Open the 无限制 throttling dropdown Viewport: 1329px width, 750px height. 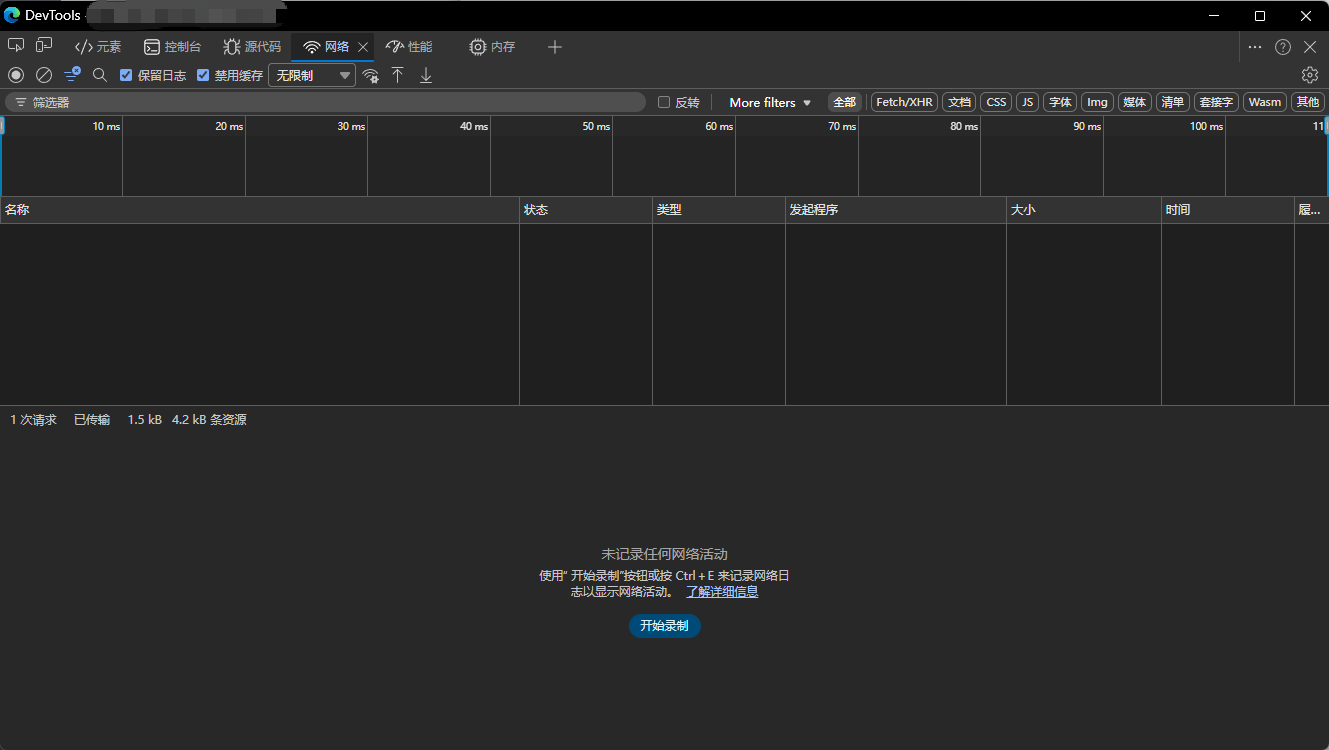pyautogui.click(x=311, y=75)
